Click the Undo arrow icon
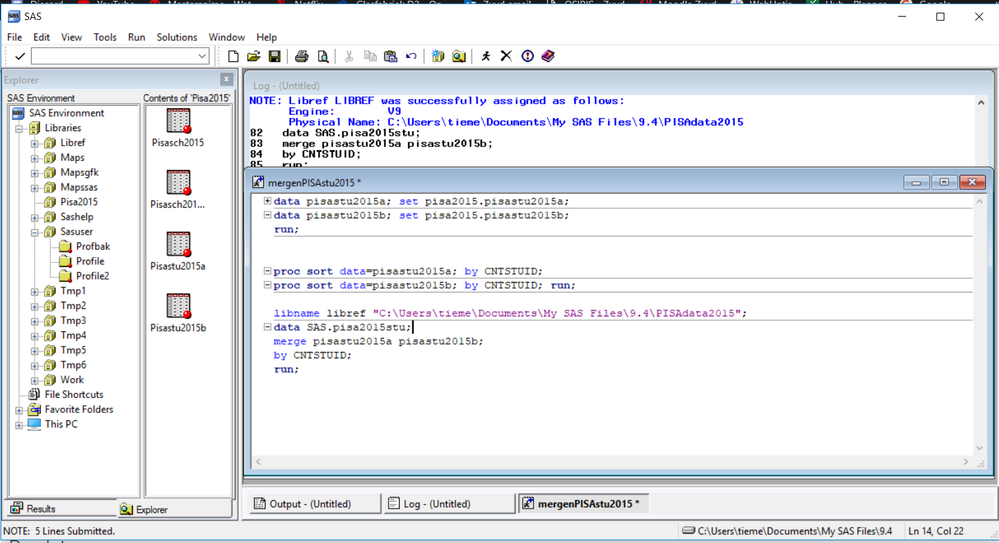The height and width of the screenshot is (543, 999). [411, 57]
